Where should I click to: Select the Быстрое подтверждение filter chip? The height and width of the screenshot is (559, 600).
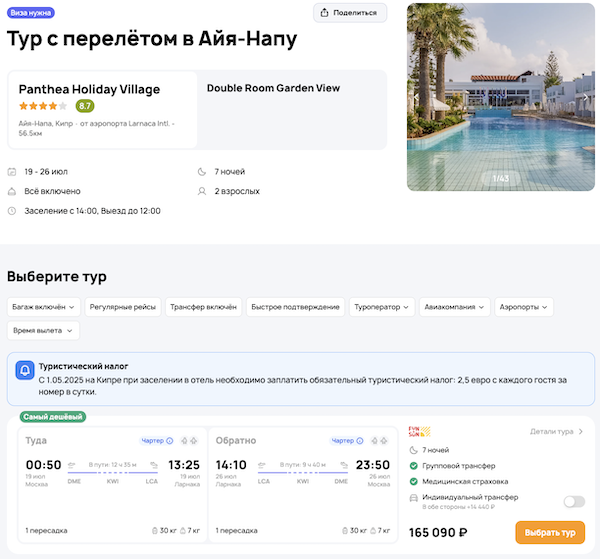click(x=294, y=307)
